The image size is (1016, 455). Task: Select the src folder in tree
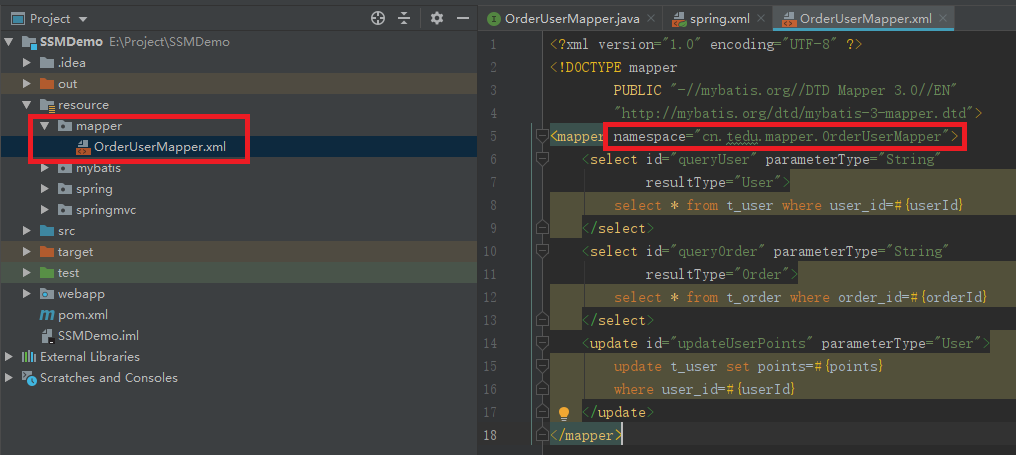point(67,231)
